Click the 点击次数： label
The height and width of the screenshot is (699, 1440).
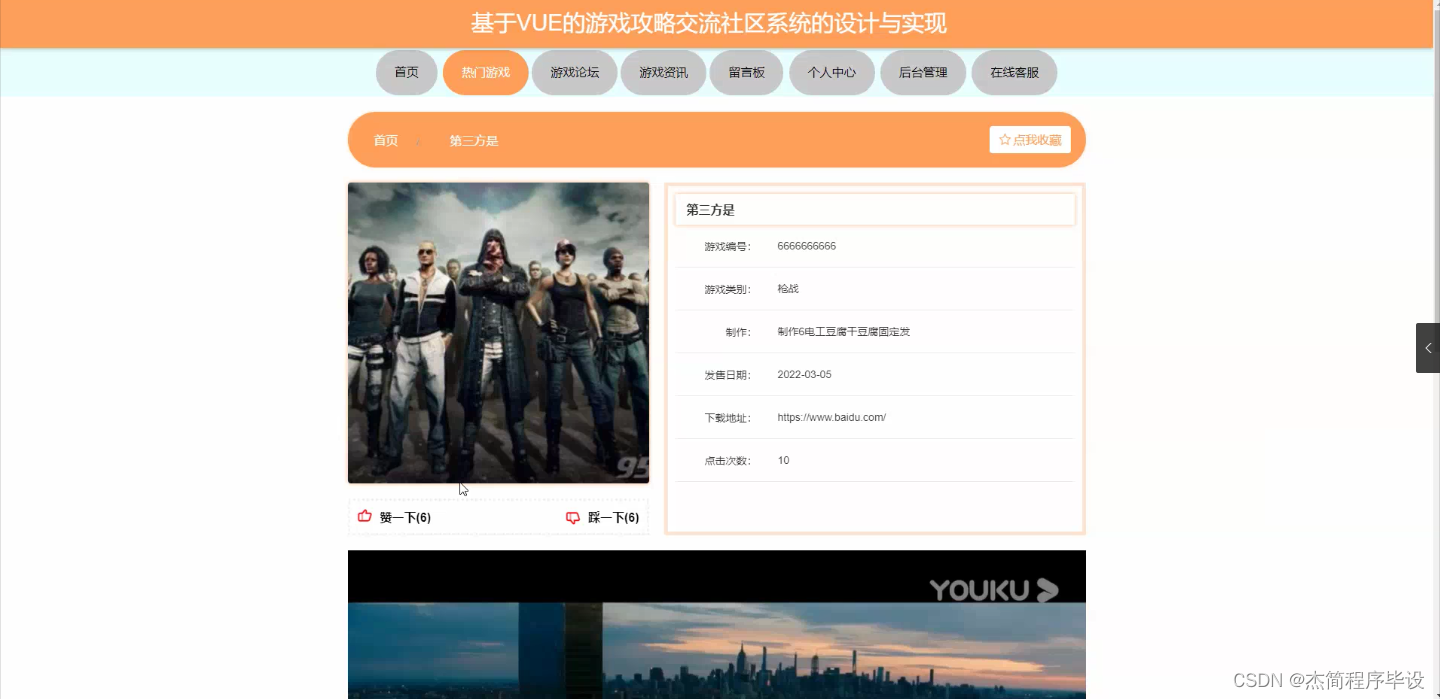(x=727, y=461)
